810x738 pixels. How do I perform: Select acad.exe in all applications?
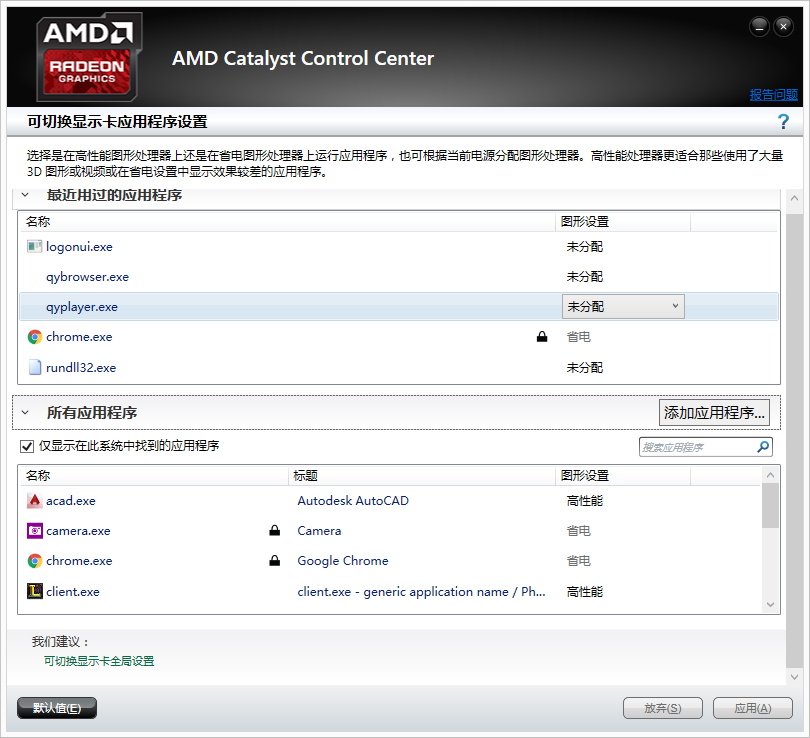coord(71,500)
